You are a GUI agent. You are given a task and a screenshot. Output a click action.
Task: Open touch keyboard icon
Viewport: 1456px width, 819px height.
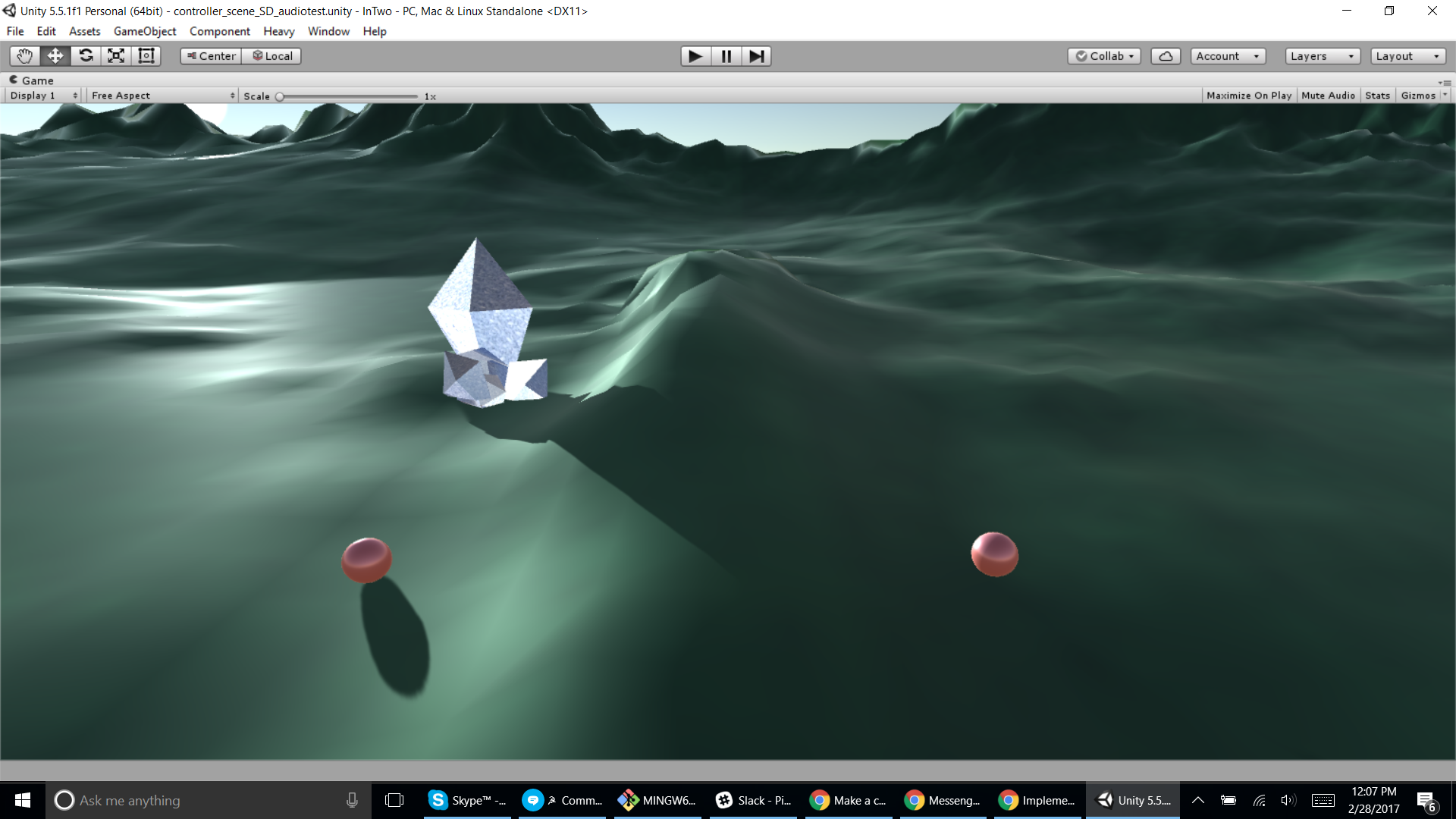point(1323,800)
